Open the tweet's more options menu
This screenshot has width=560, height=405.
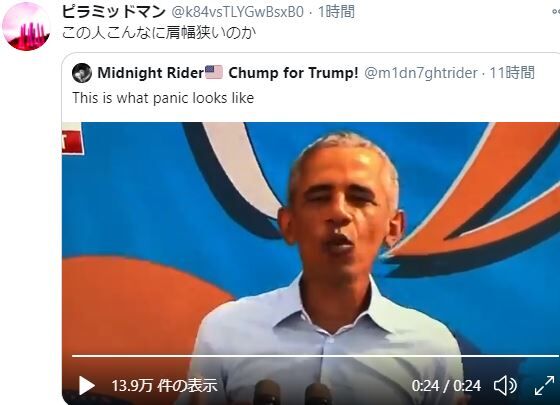point(556,12)
